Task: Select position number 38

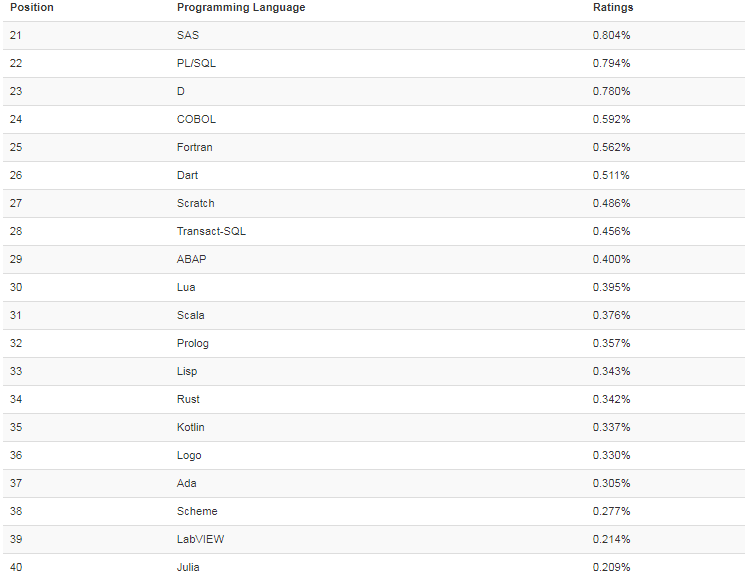Action: click(x=15, y=512)
